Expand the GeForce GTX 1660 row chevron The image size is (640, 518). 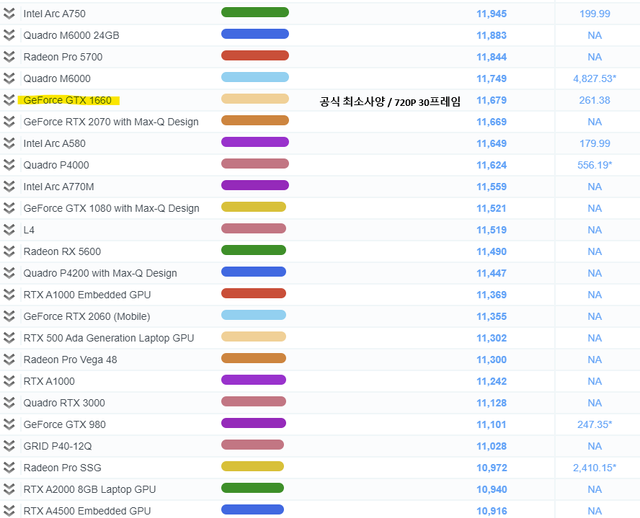[10, 100]
